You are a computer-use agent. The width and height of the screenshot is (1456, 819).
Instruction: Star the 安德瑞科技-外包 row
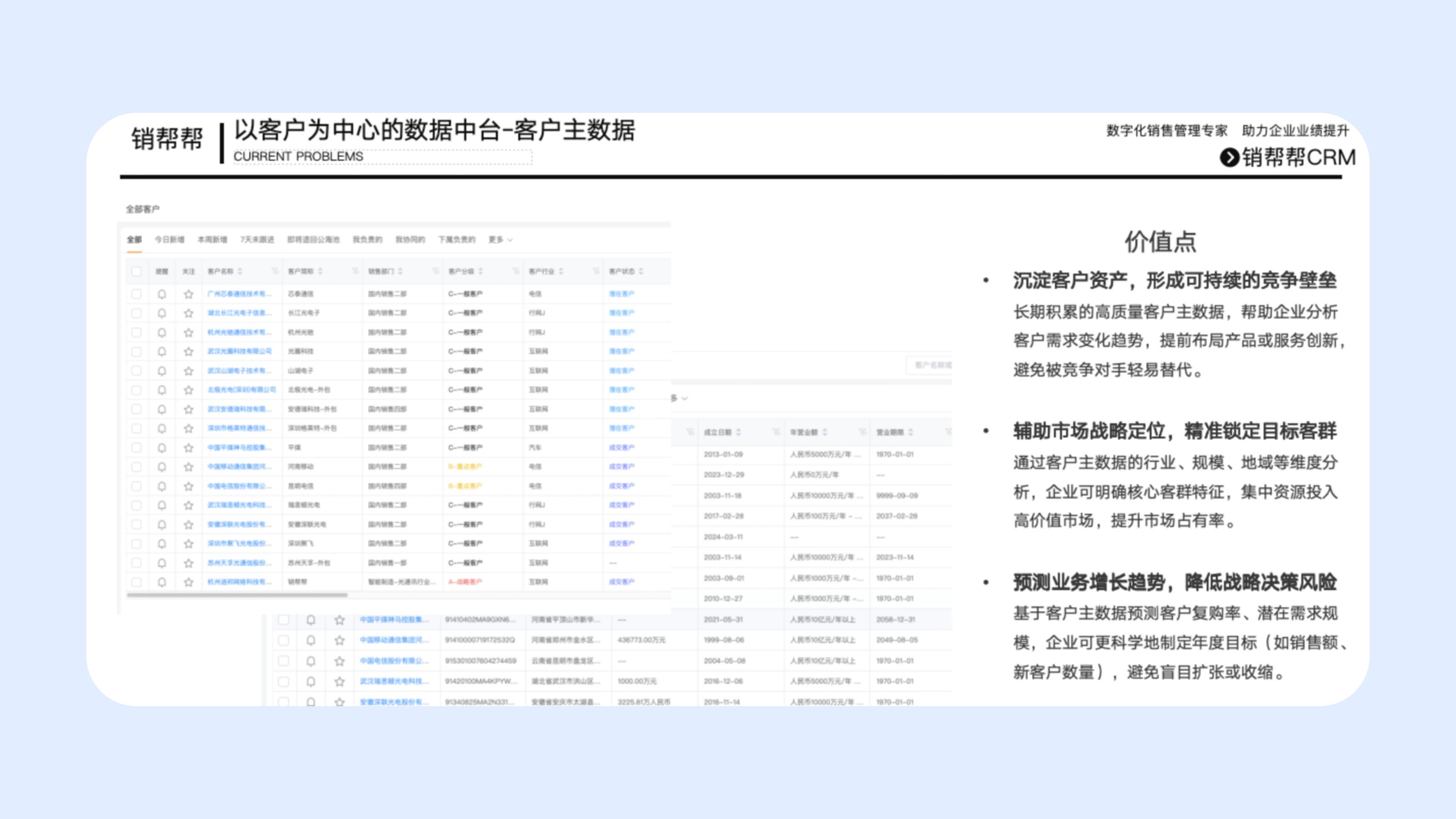click(189, 409)
